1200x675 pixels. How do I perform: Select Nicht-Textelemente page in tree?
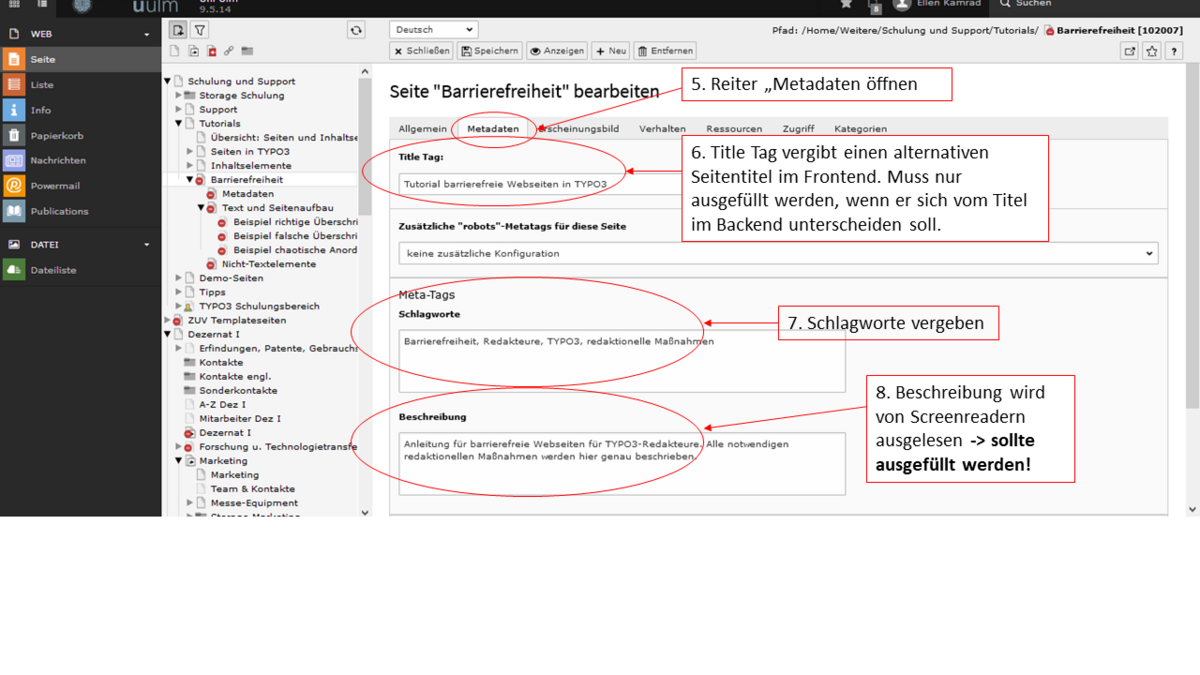[269, 264]
